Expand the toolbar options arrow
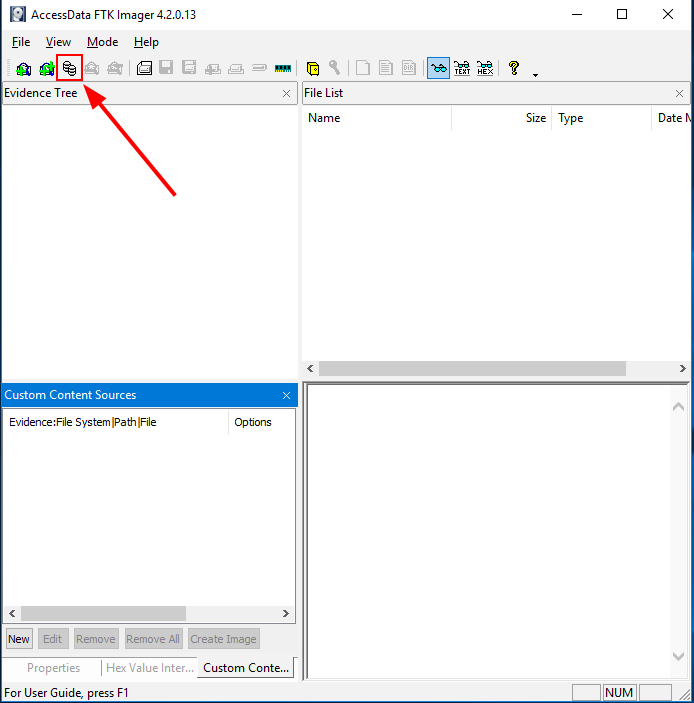This screenshot has width=694, height=703. (x=535, y=74)
